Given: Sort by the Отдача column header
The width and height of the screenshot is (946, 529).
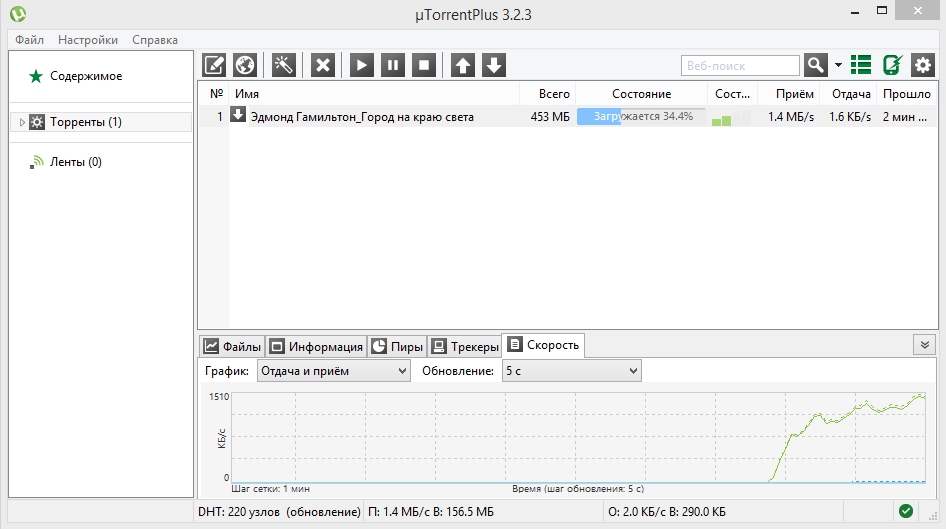Looking at the screenshot, I should (851, 93).
